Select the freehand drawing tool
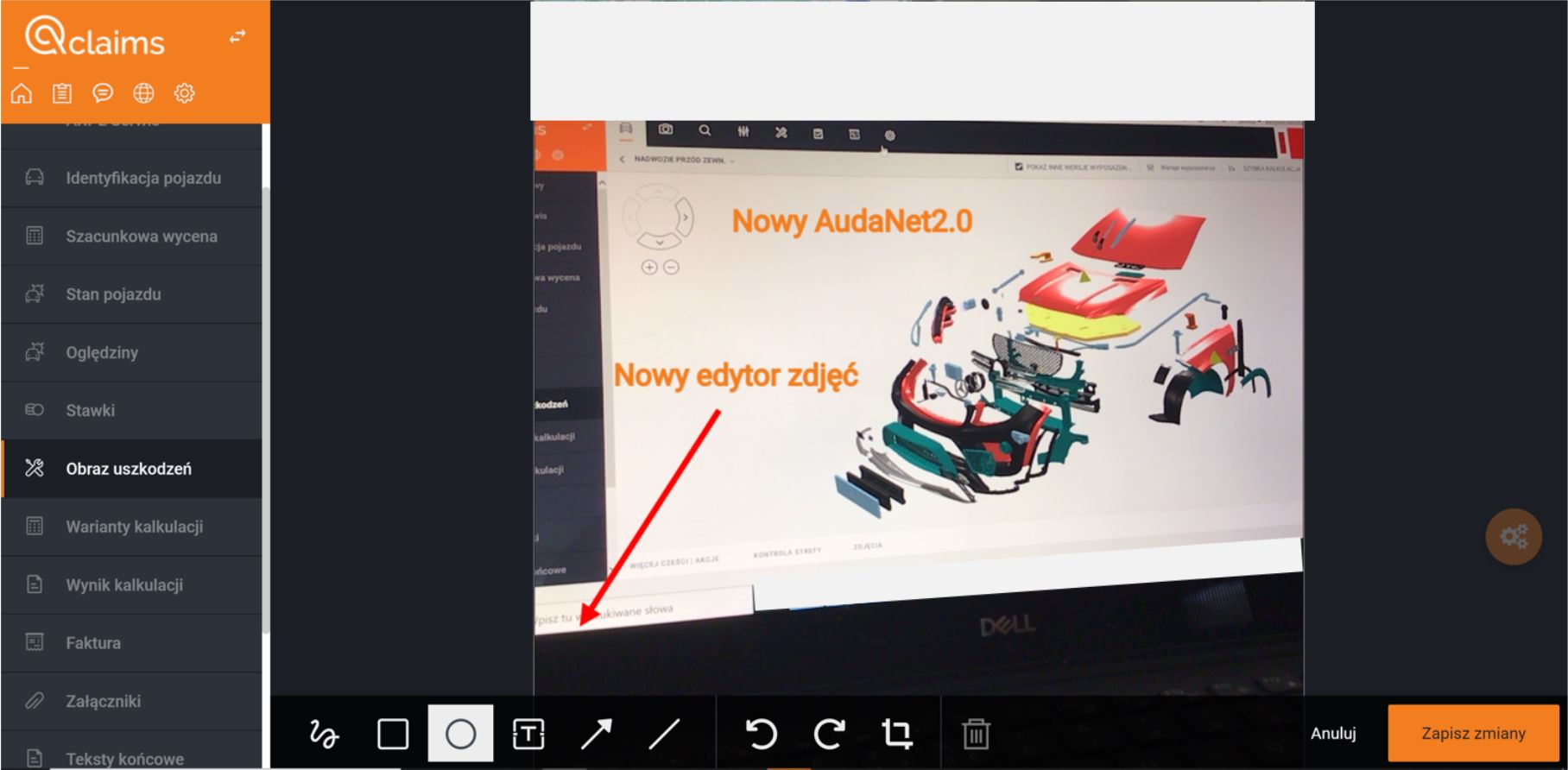The image size is (1568, 770). click(x=324, y=734)
